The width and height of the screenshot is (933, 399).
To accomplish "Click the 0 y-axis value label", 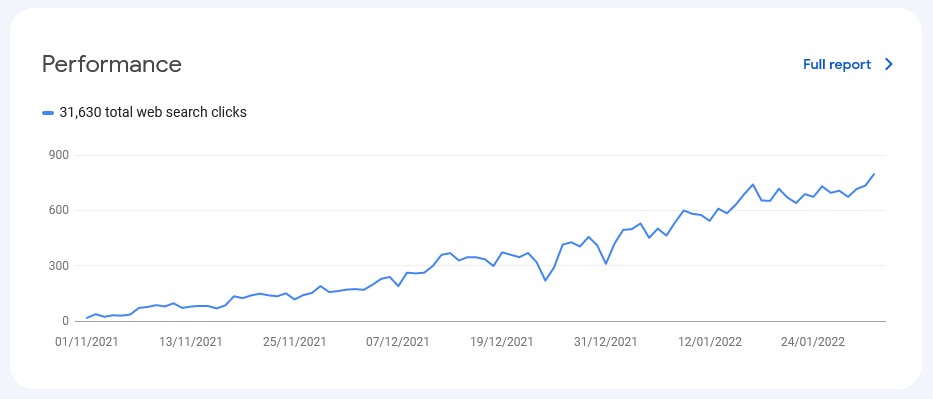I will pos(66,321).
